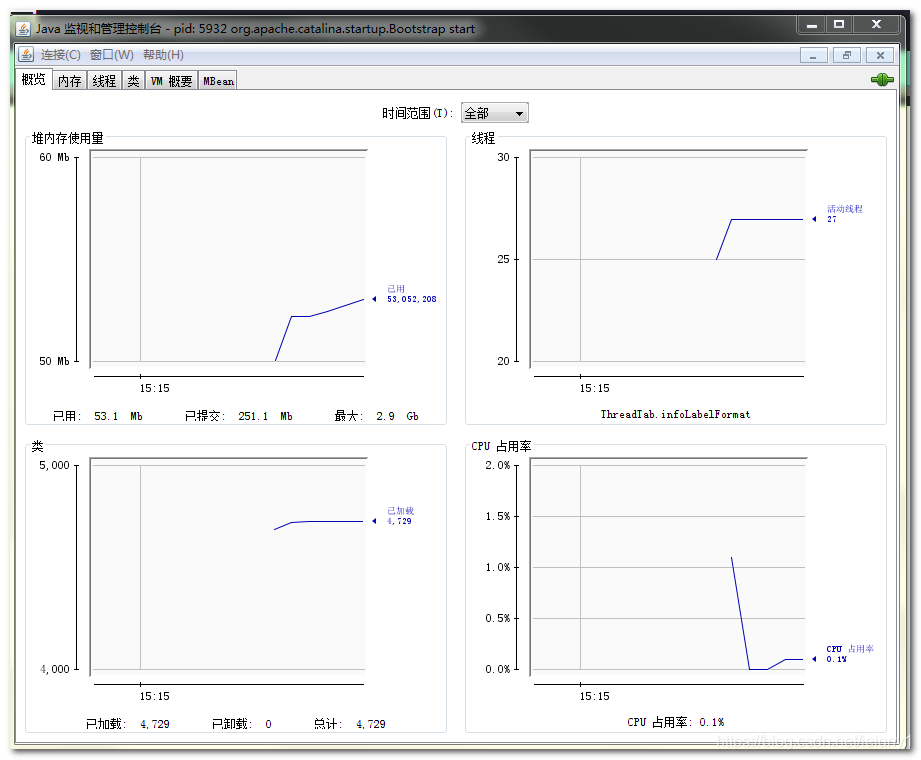The image size is (921, 760).
Task: Switch to the 线程 tab
Action: click(x=104, y=80)
